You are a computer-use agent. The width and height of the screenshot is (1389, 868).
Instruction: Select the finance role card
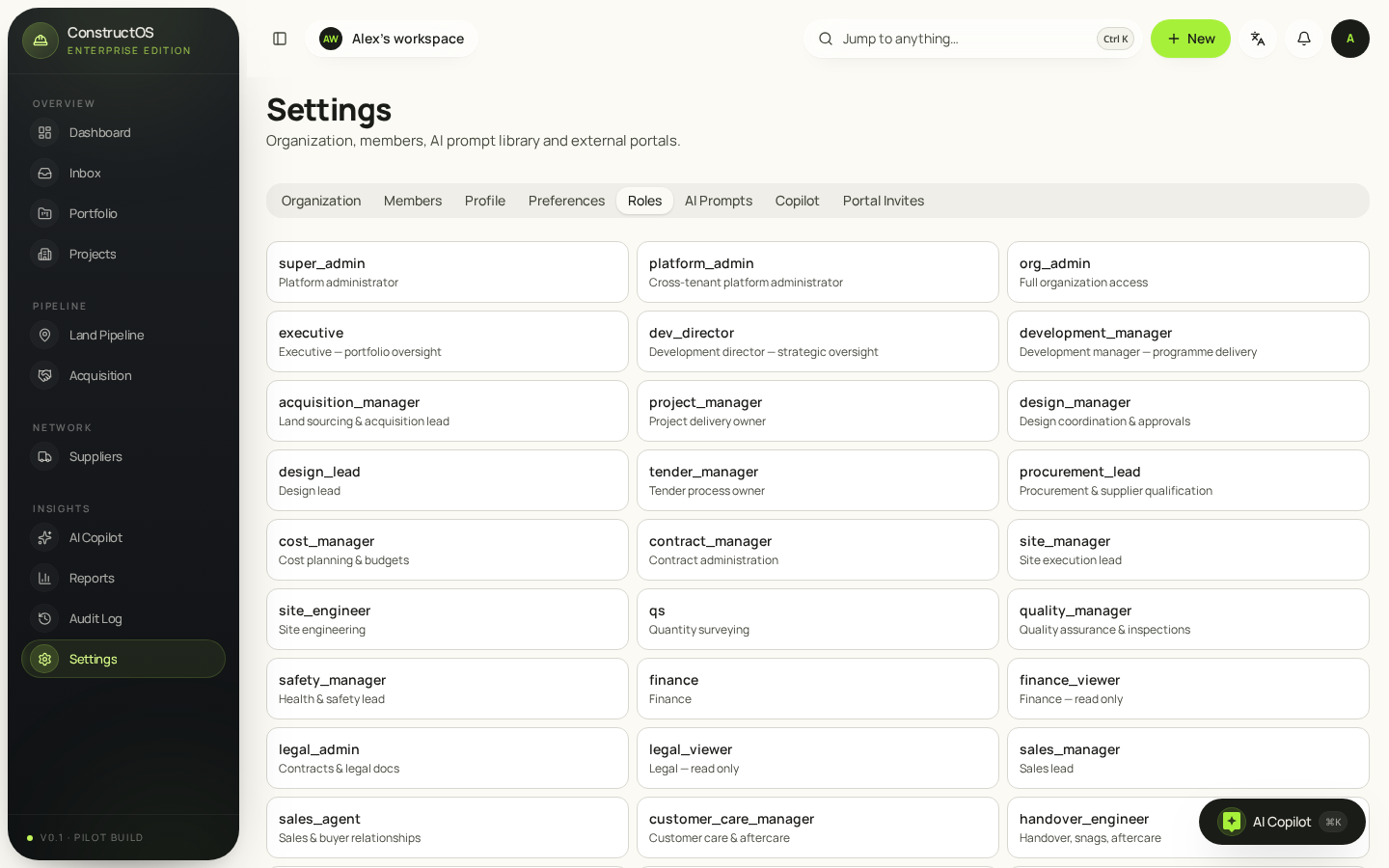[x=818, y=689]
